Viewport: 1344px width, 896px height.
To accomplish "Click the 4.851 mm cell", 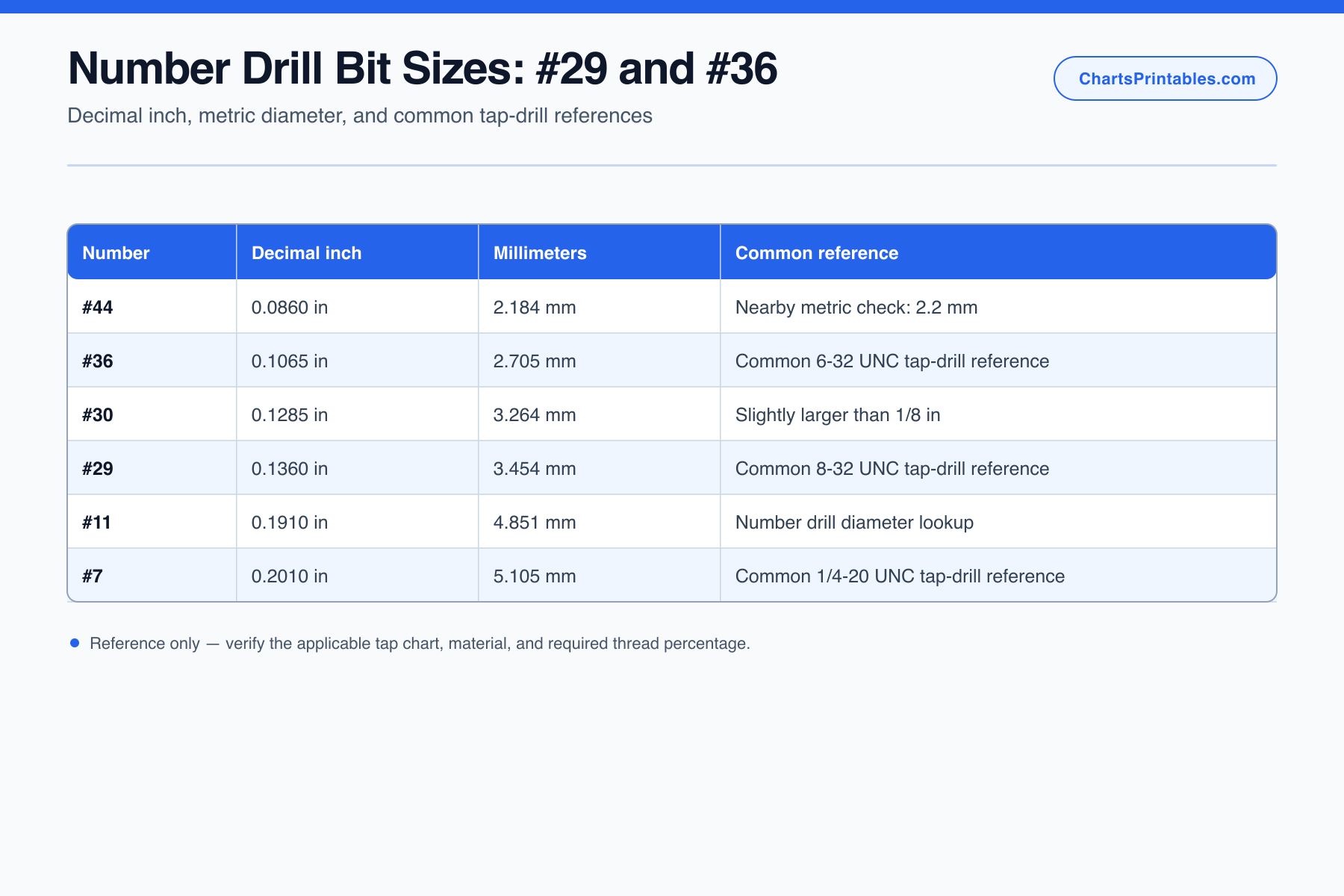I will pyautogui.click(x=600, y=522).
